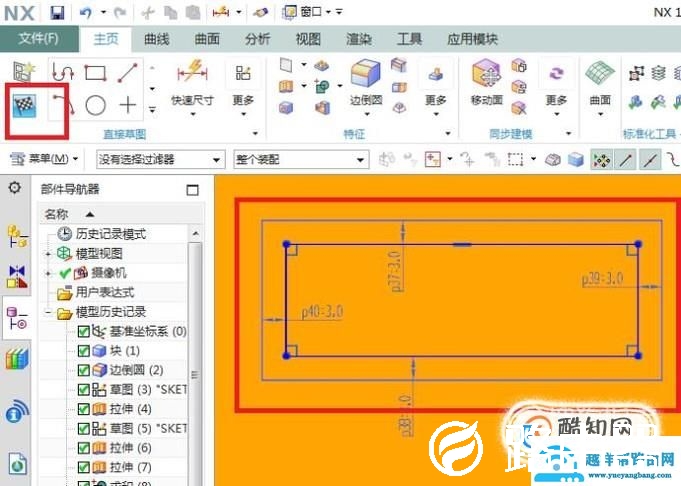Expand the 模型视图 tree node

(x=48, y=254)
